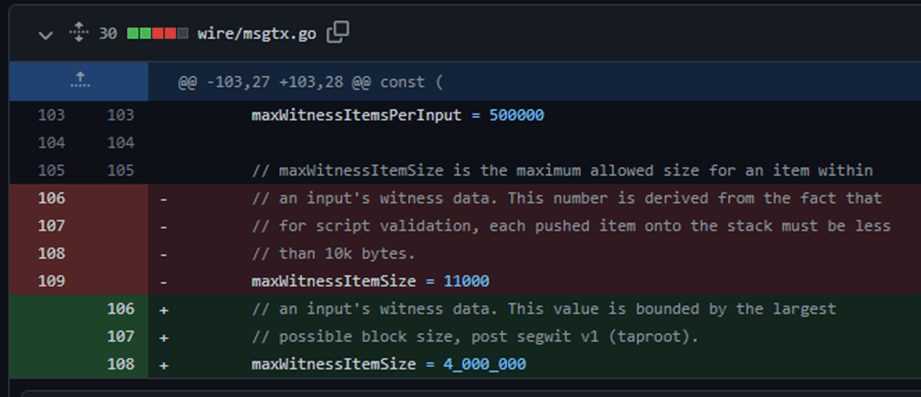Click the comment 'maxWitnessItemSize is the maximum allowed size'

tap(562, 171)
